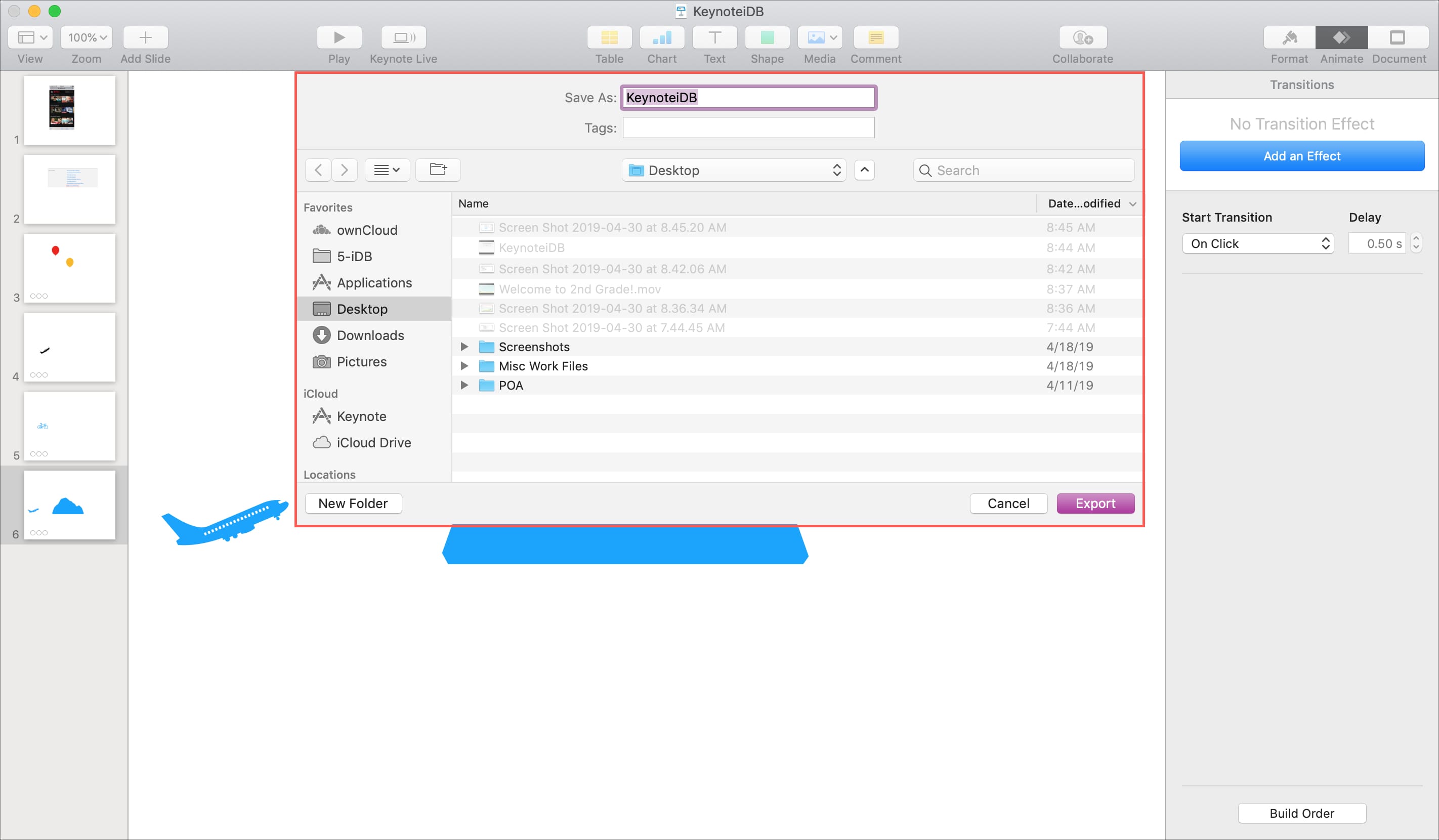Open iCloud Drive in sidebar
This screenshot has width=1439, height=840.
coord(374,442)
